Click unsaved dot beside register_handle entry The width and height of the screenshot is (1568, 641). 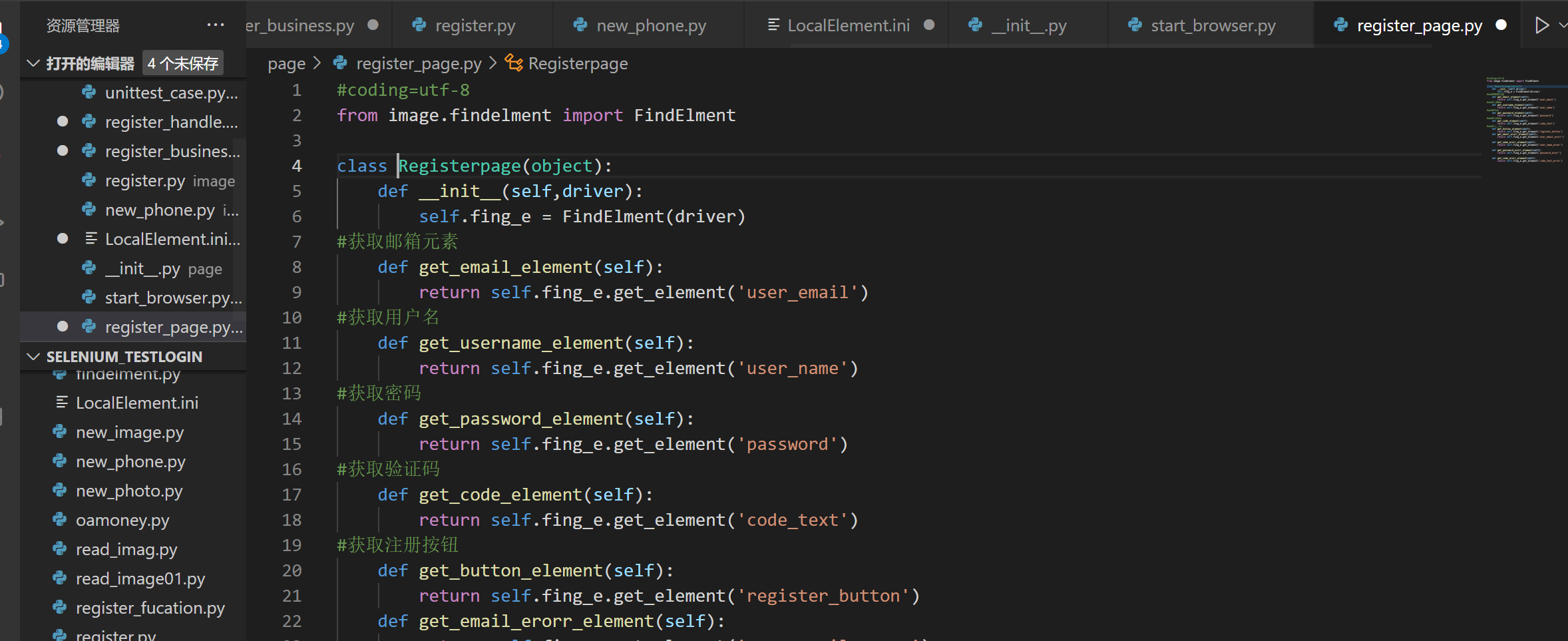[x=63, y=121]
